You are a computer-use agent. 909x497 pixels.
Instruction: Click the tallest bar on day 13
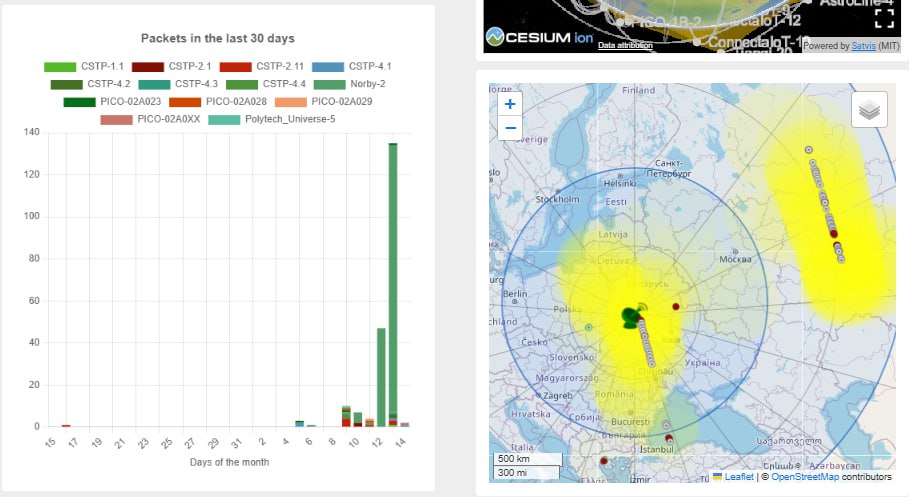(x=392, y=284)
